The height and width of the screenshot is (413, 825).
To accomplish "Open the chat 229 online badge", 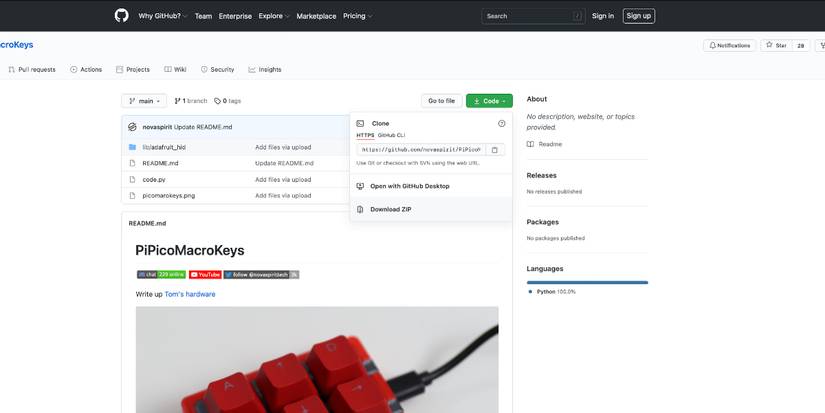I will [161, 275].
